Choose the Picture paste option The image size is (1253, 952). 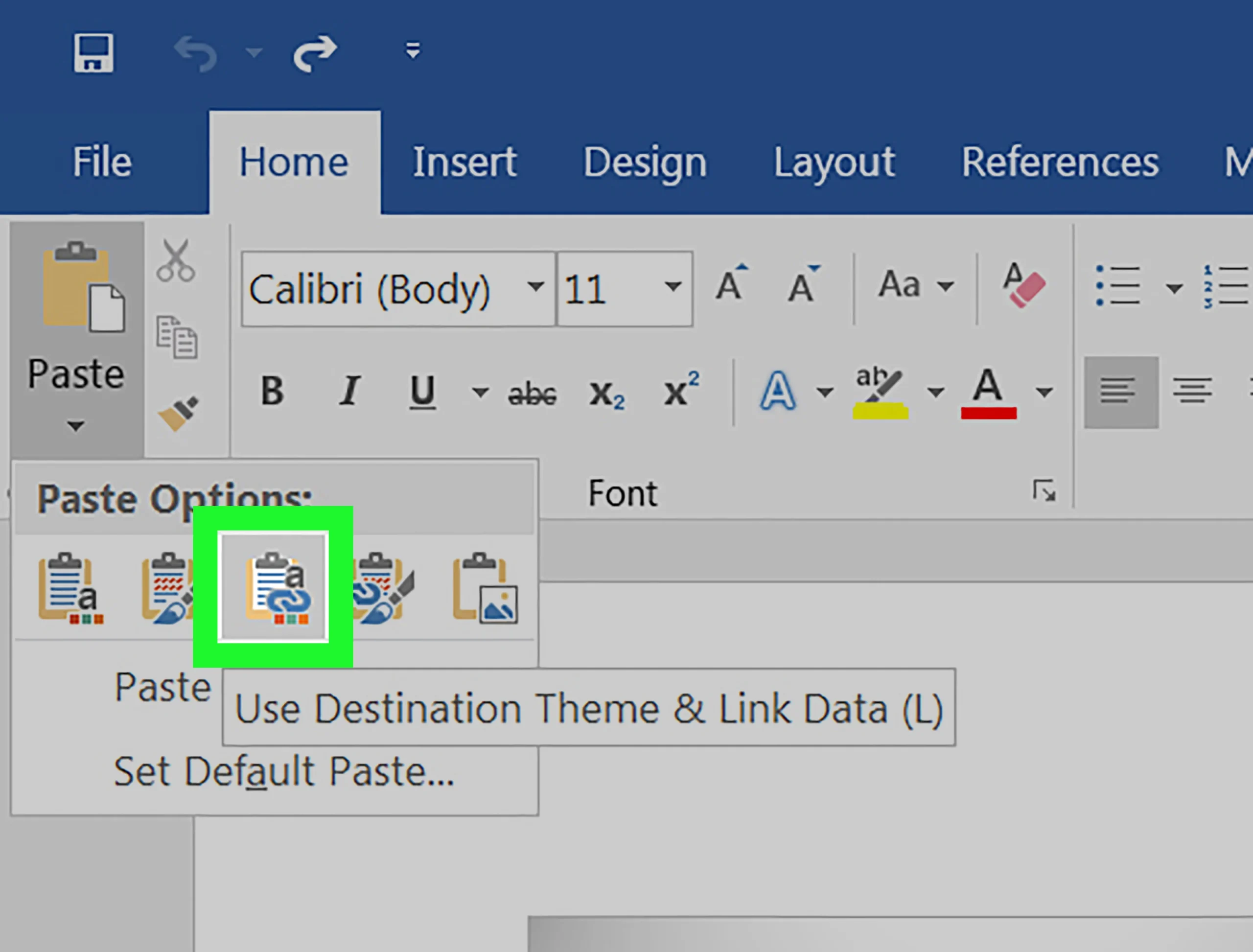485,589
